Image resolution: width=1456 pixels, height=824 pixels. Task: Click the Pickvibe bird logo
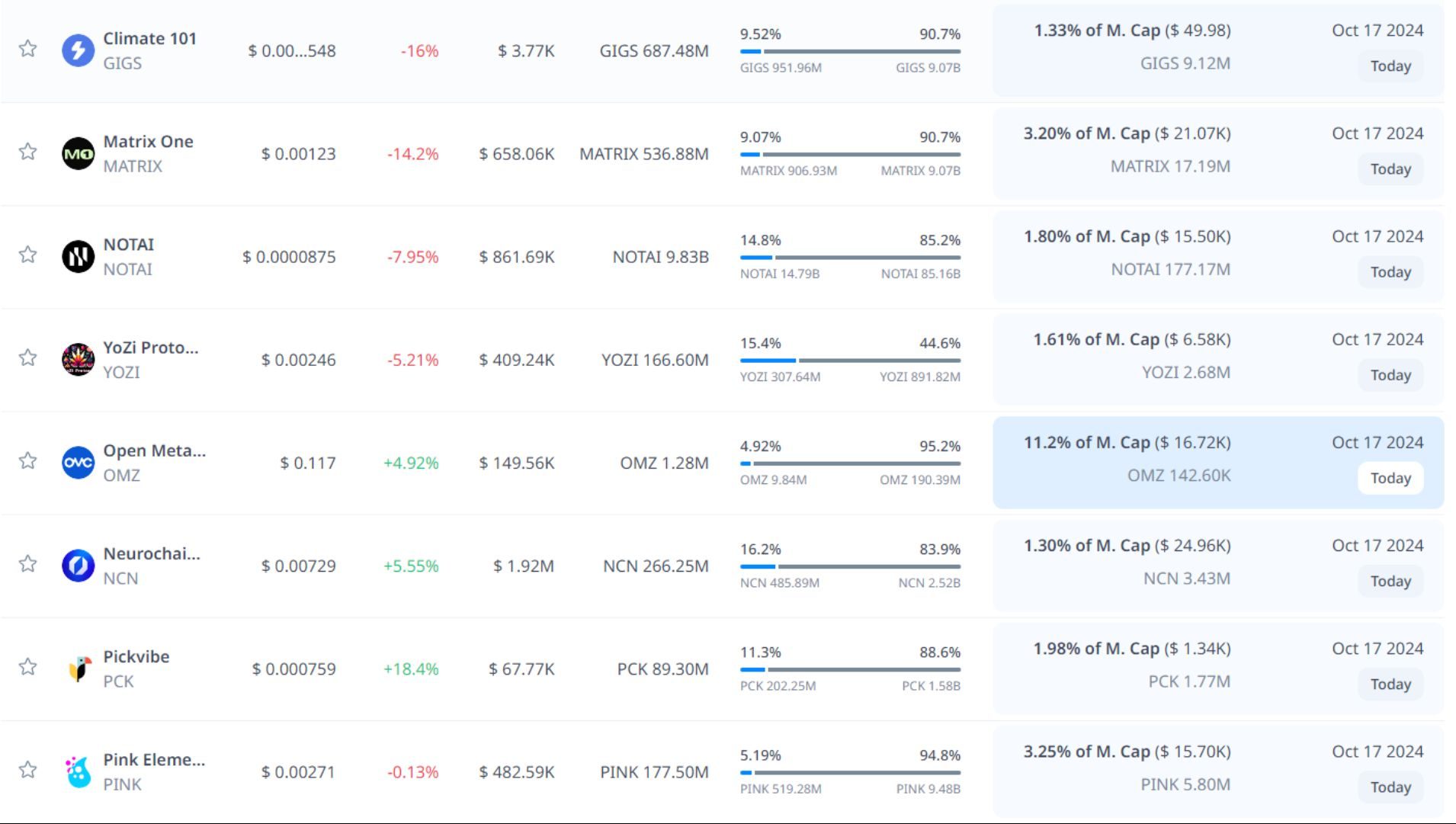78,668
